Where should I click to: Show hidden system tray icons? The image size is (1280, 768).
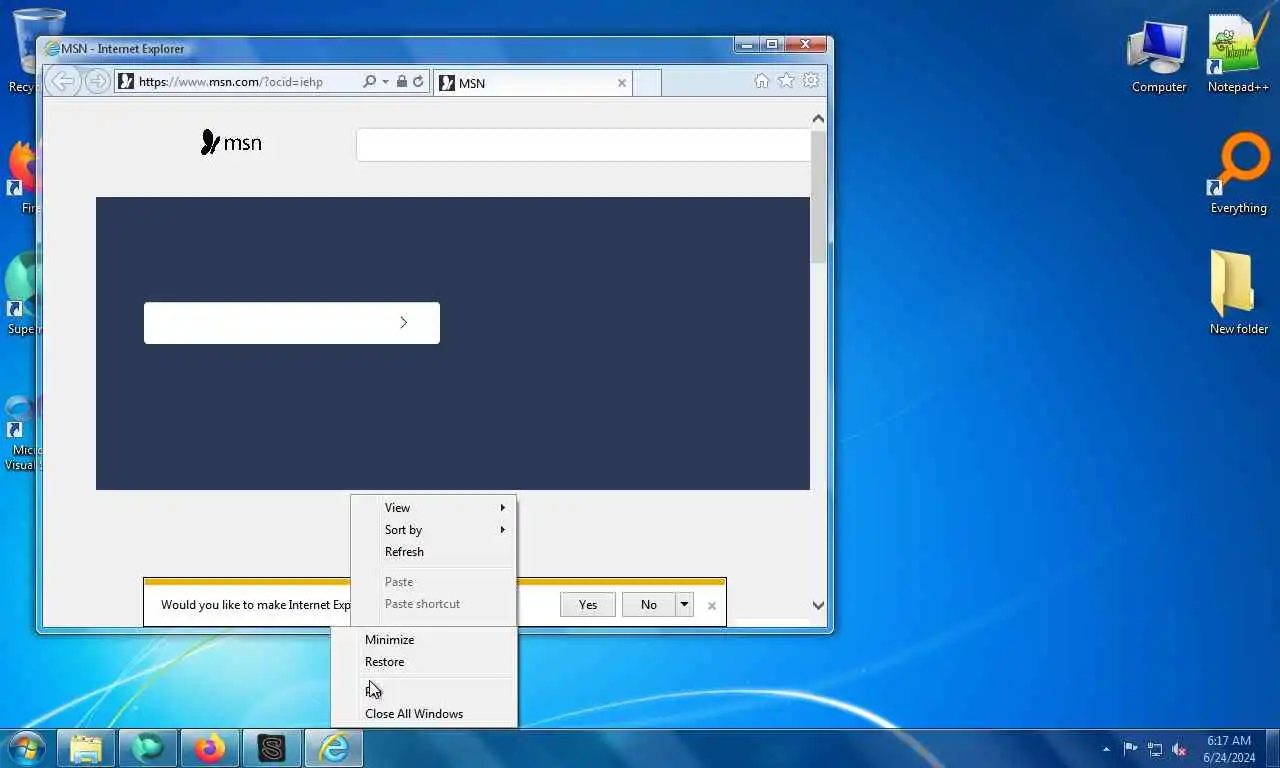click(x=1106, y=749)
